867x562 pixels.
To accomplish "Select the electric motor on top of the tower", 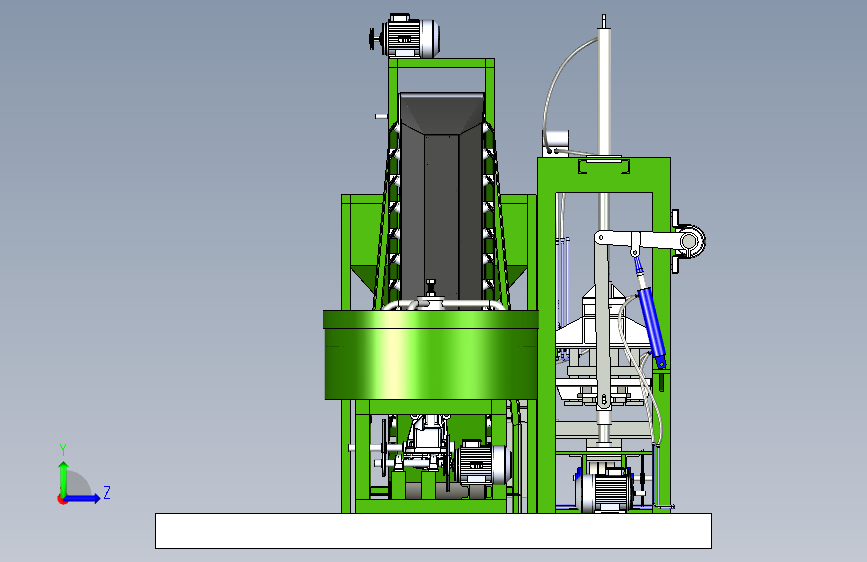I will click(x=406, y=36).
